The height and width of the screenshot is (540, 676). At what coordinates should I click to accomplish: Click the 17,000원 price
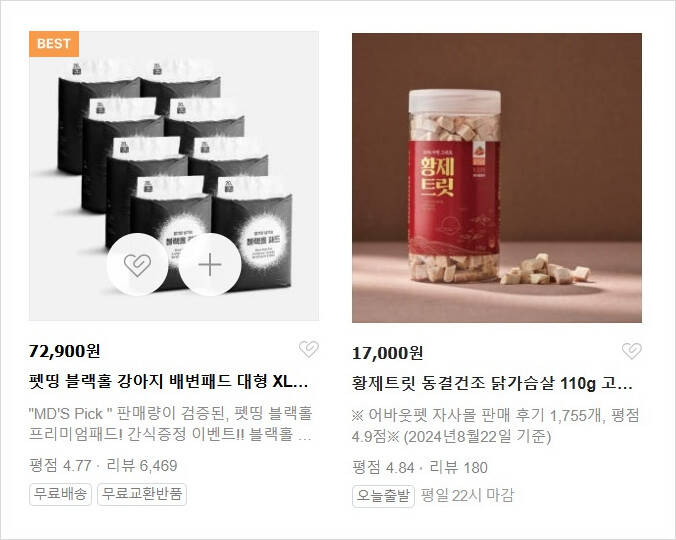tap(388, 353)
